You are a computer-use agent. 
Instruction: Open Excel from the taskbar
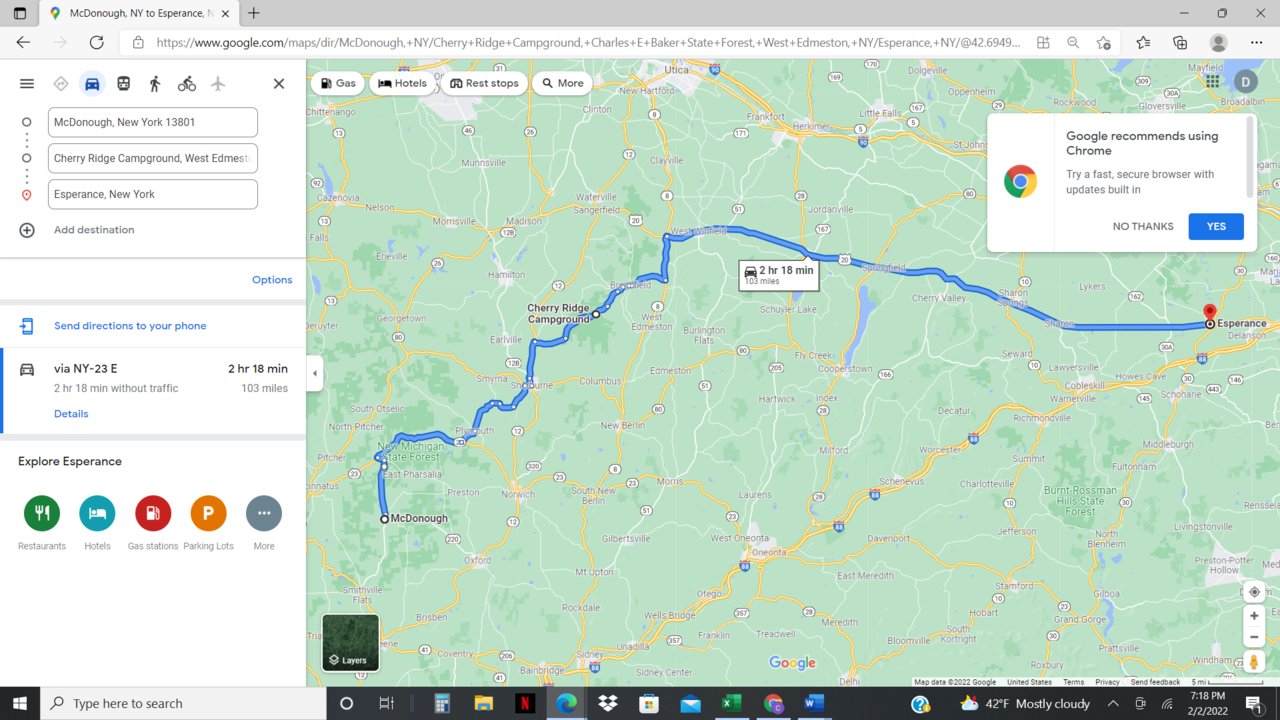tap(731, 703)
